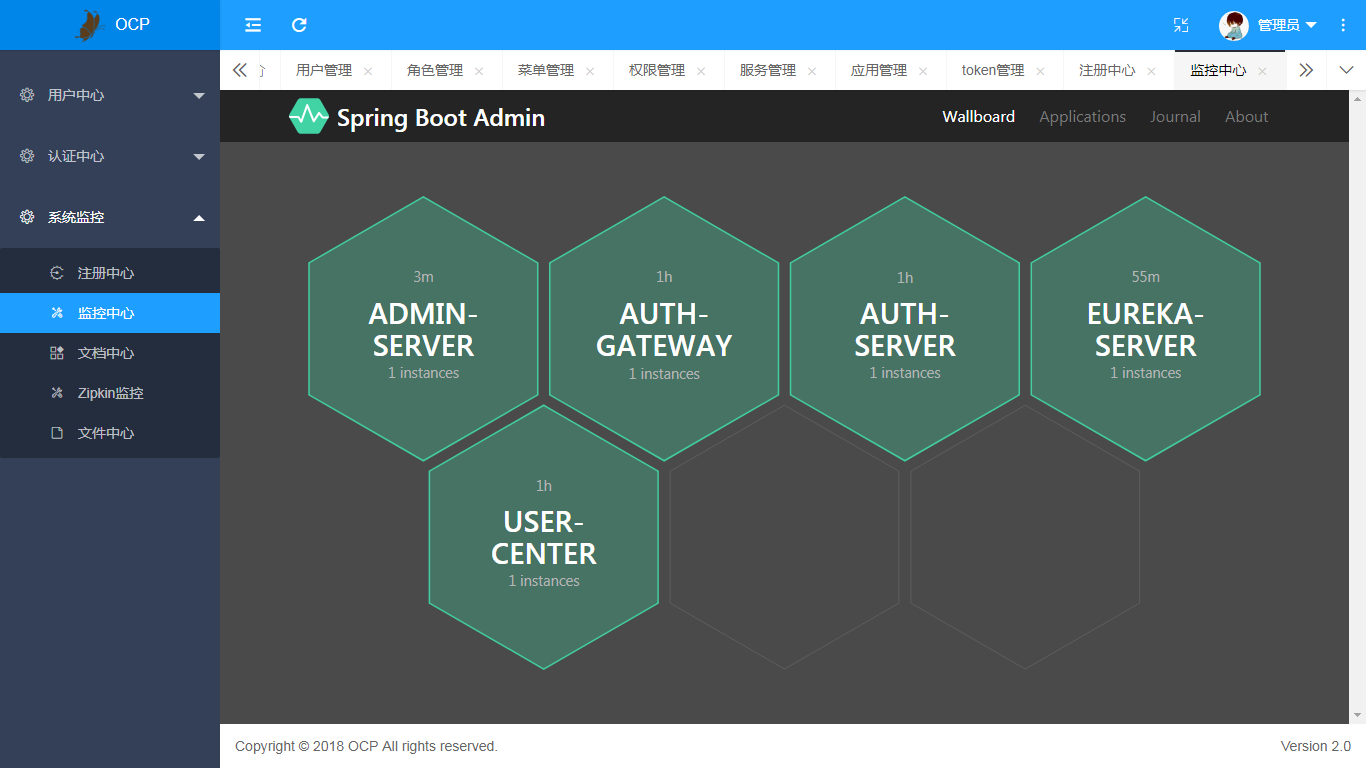
Task: Collapse the sidebar with menu fold icon
Action: coord(253,25)
